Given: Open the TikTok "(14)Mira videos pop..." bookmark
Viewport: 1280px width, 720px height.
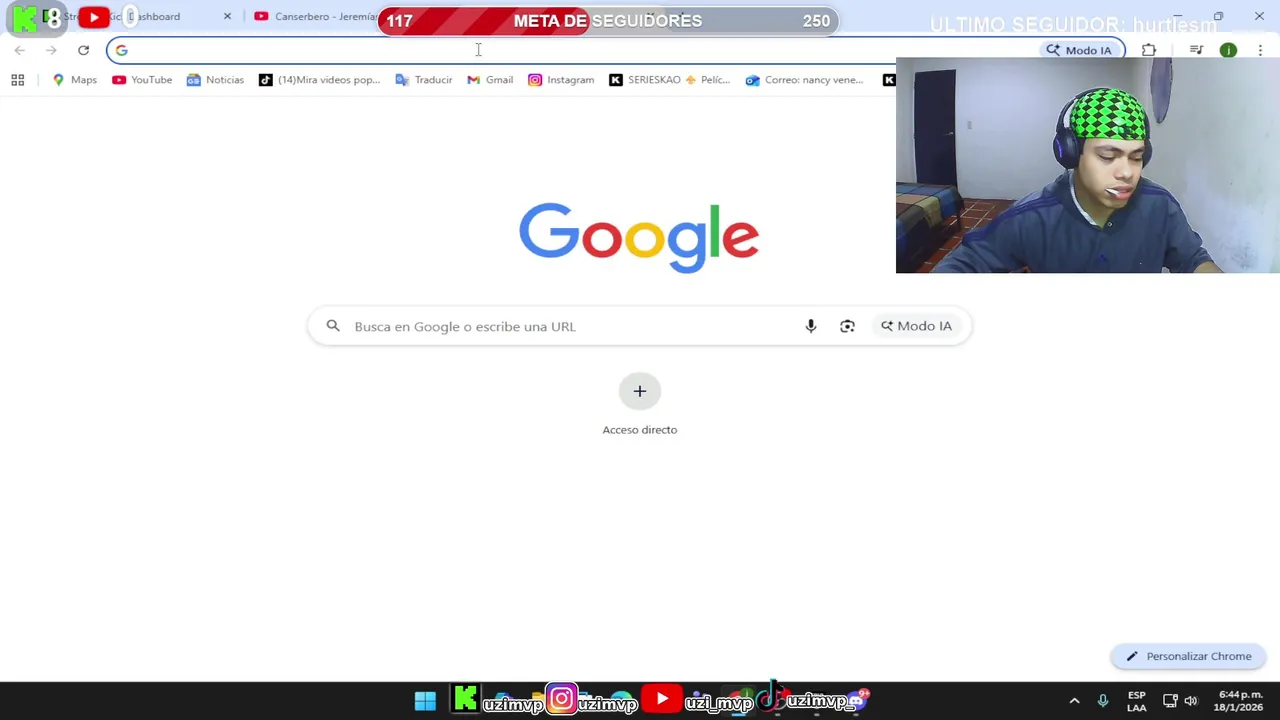Looking at the screenshot, I should point(319,80).
